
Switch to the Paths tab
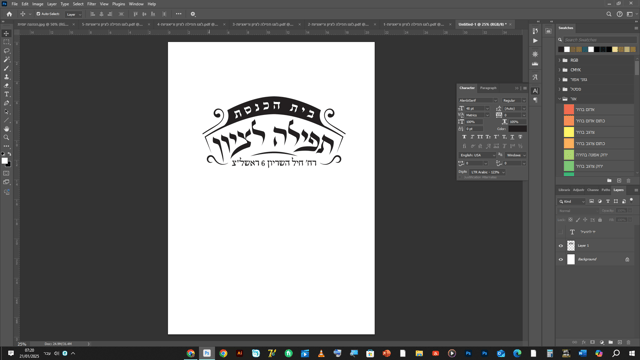[606, 190]
